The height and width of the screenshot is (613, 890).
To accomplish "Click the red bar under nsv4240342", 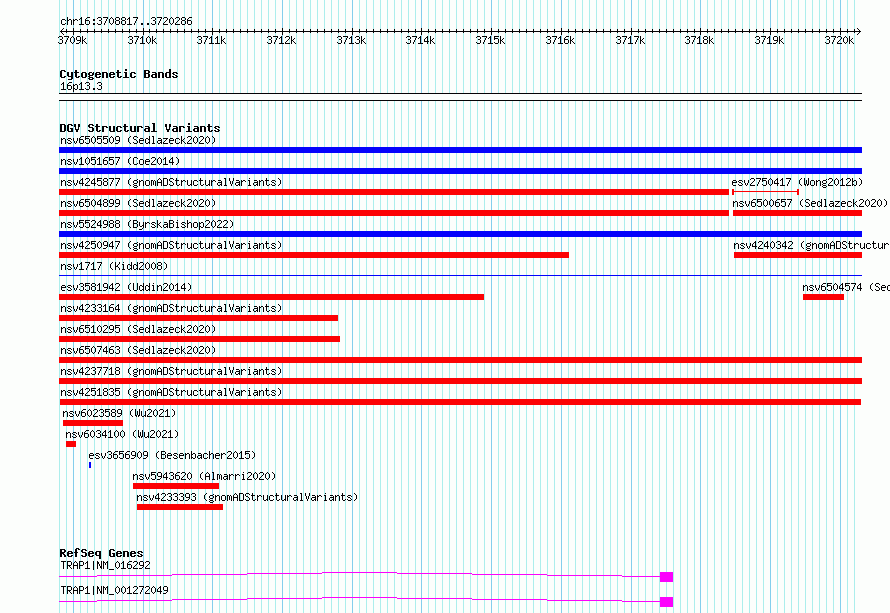I will click(x=798, y=255).
